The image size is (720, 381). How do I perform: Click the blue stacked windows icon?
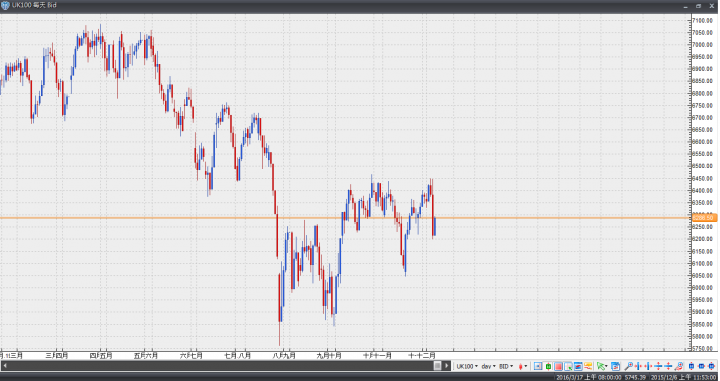pos(616,366)
